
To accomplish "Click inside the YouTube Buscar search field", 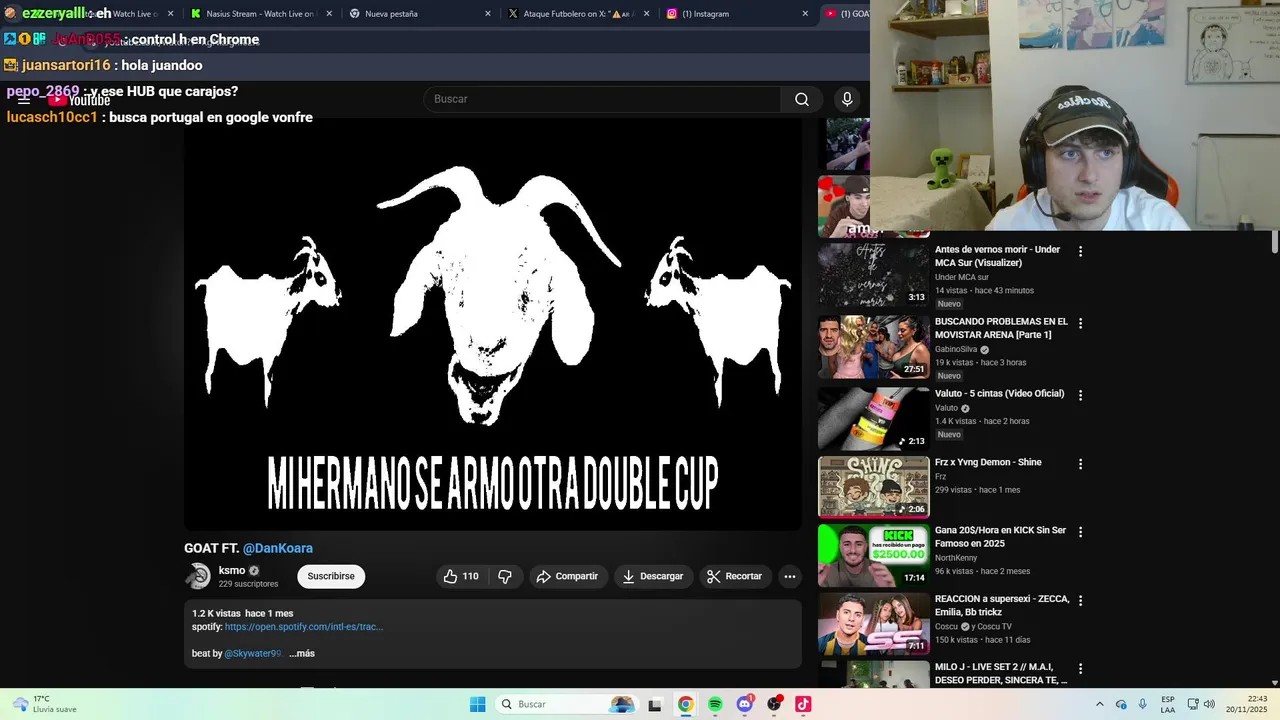I will point(602,99).
